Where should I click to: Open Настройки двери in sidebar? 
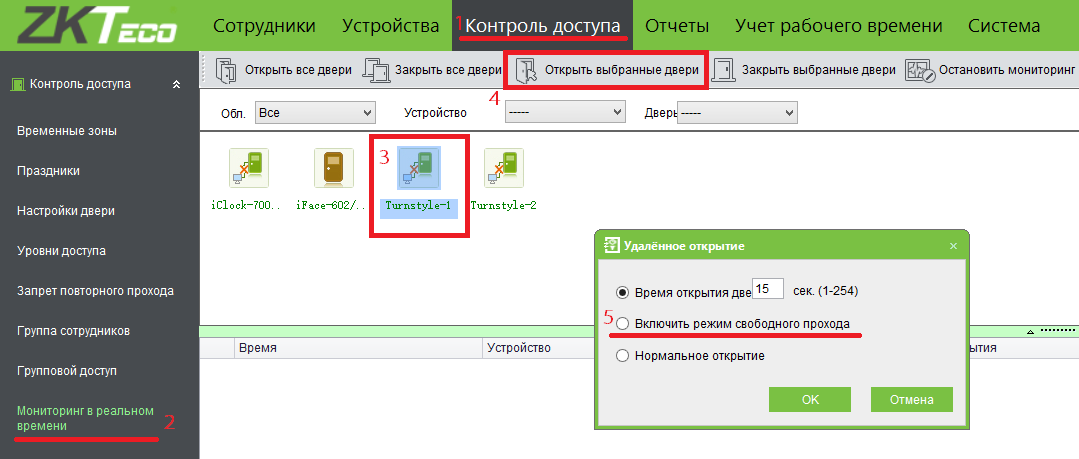(x=65, y=211)
